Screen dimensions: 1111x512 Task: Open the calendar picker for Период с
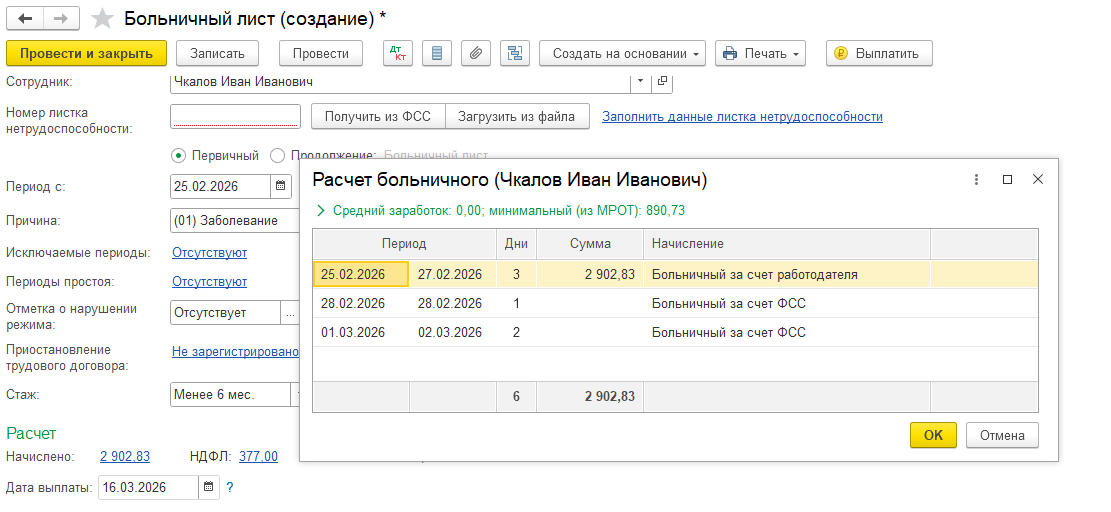281,186
